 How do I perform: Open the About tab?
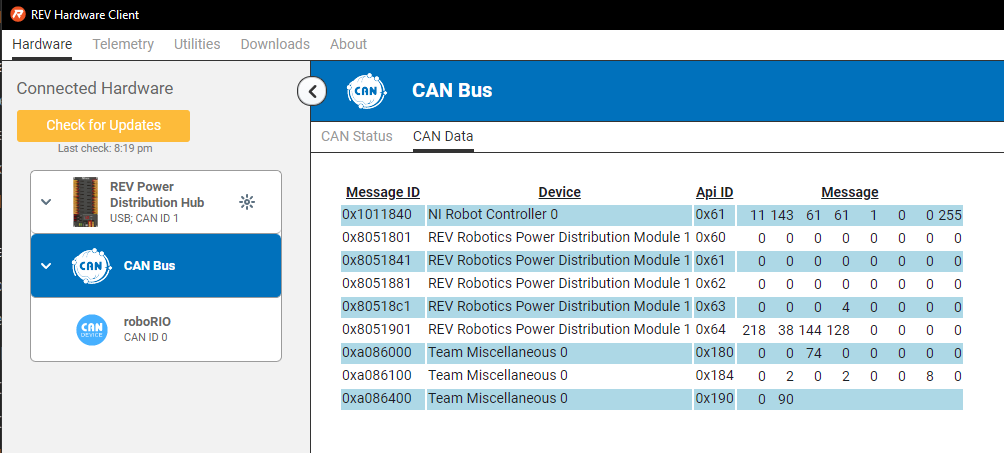(x=348, y=44)
